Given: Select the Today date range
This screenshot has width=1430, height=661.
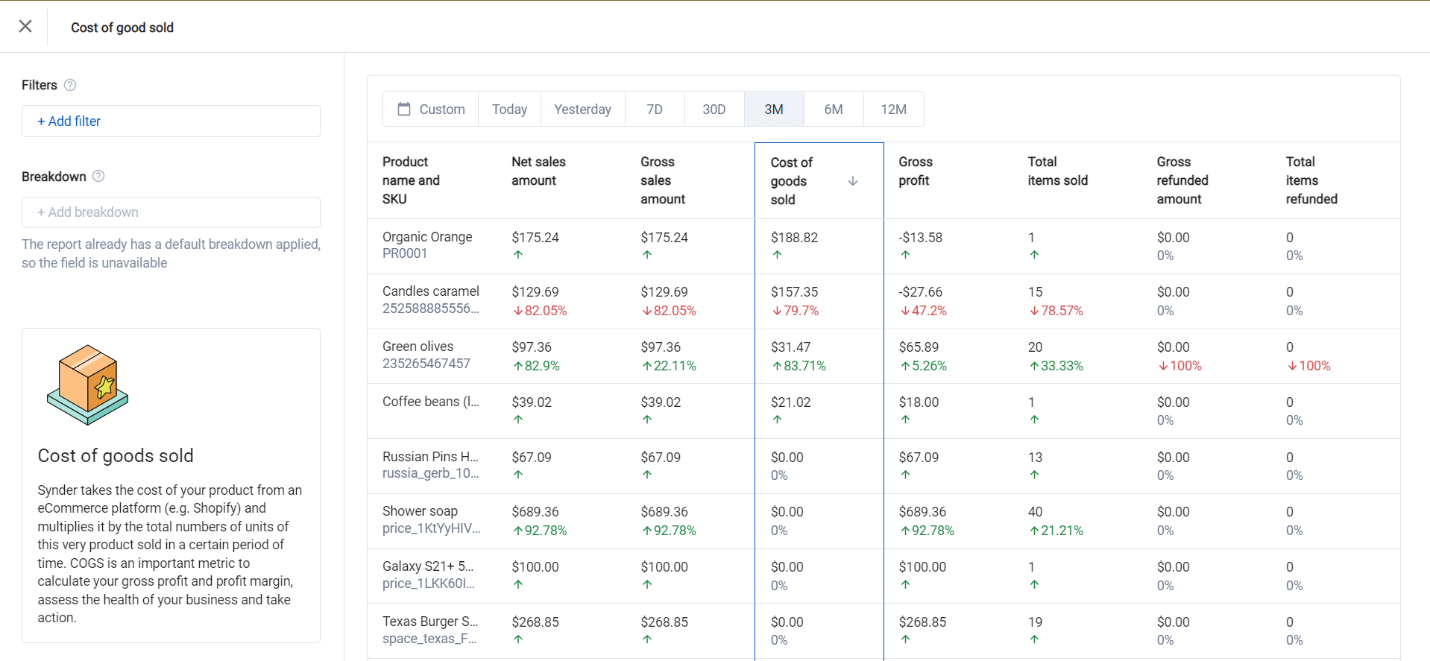Looking at the screenshot, I should click(509, 109).
